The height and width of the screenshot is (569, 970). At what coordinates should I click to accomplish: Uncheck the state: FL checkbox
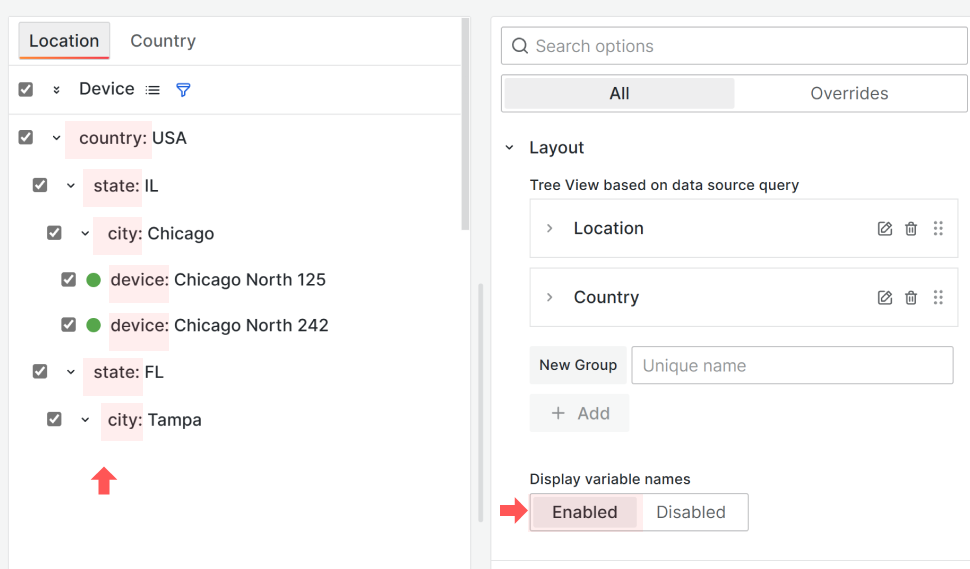point(40,372)
